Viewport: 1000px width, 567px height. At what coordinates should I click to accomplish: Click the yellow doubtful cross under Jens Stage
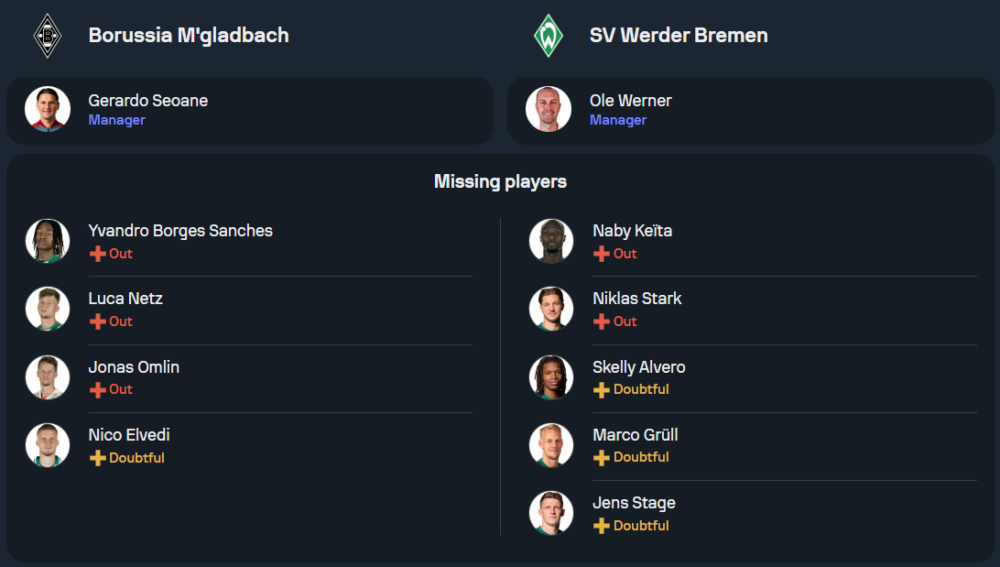coord(601,526)
